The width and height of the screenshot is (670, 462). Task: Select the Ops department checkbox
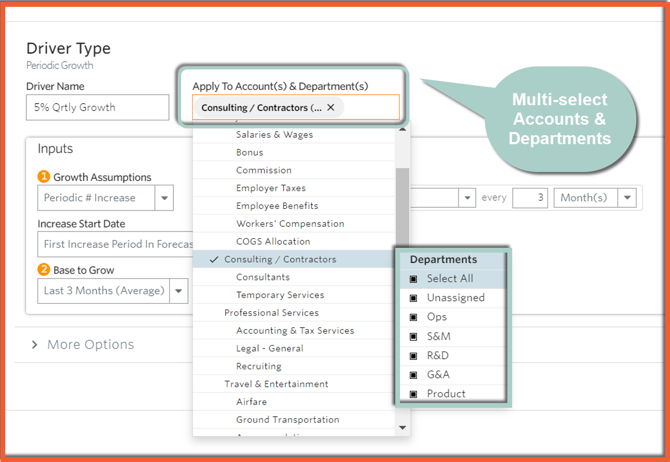click(x=414, y=317)
